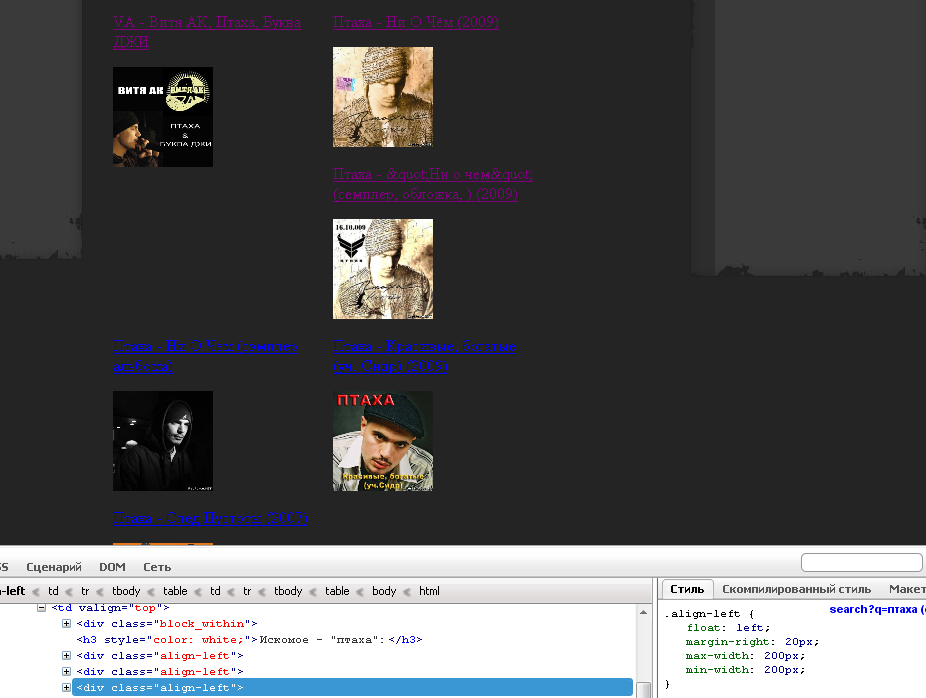
Task: Select the highlighted div class="align-left" row
Action: tap(353, 687)
